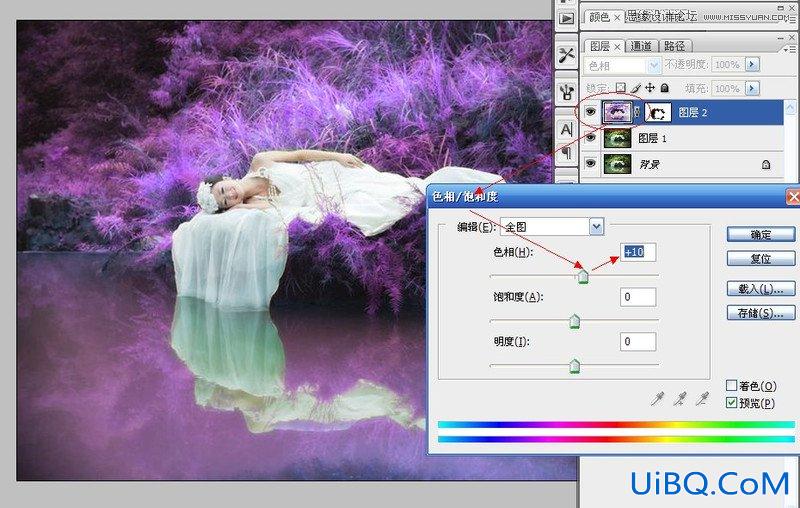Click the lower rainbow color bar
The image size is (800, 508).
pos(616,439)
